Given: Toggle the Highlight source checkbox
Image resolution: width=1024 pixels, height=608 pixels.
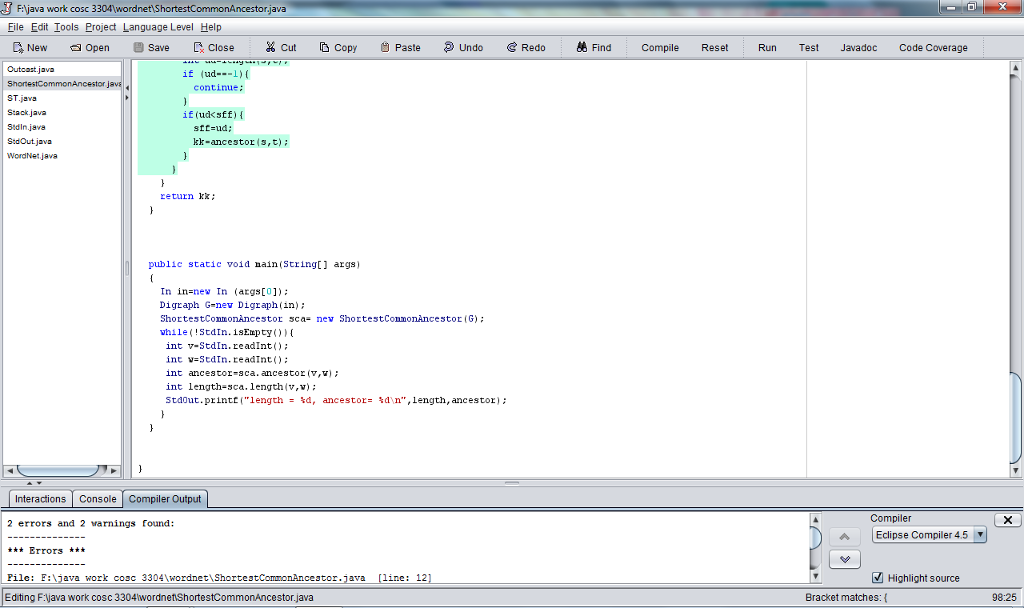Looking at the screenshot, I should coord(878,577).
